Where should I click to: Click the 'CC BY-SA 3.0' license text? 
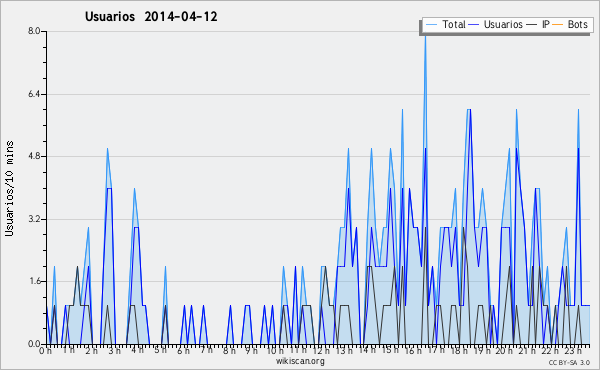pos(569,362)
